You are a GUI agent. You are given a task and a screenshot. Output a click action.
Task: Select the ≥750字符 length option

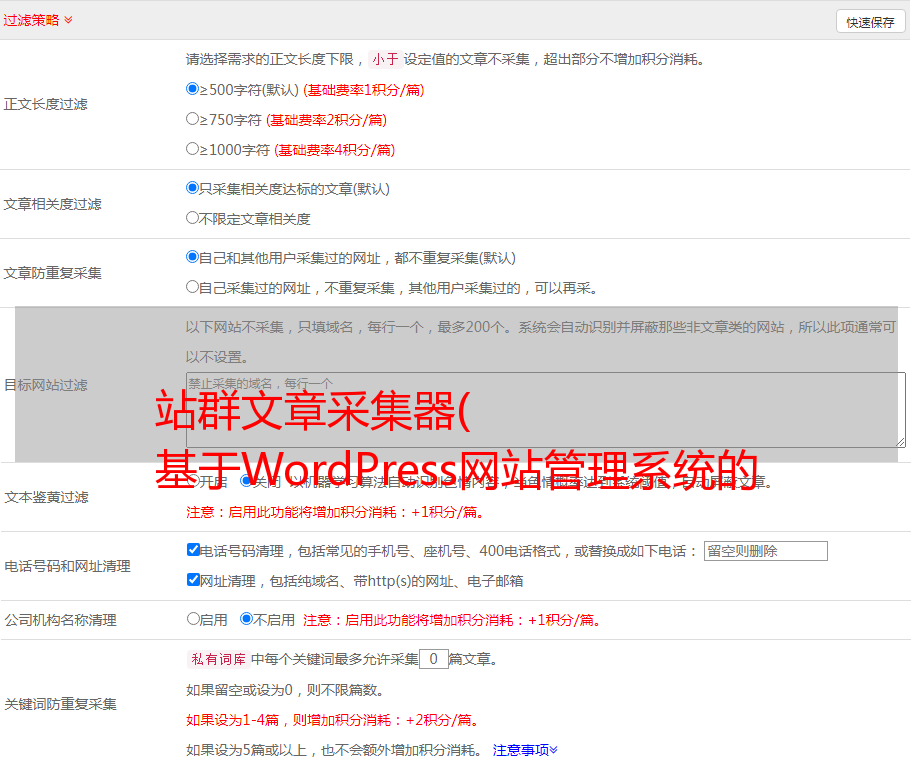click(192, 119)
